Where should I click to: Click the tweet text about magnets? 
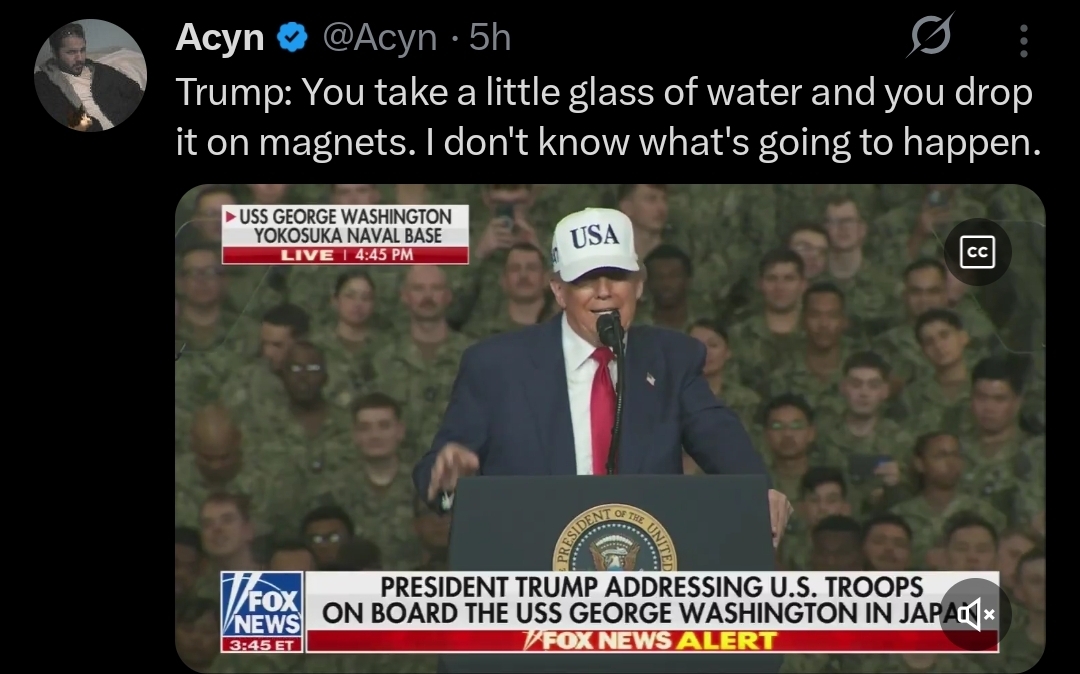point(608,117)
